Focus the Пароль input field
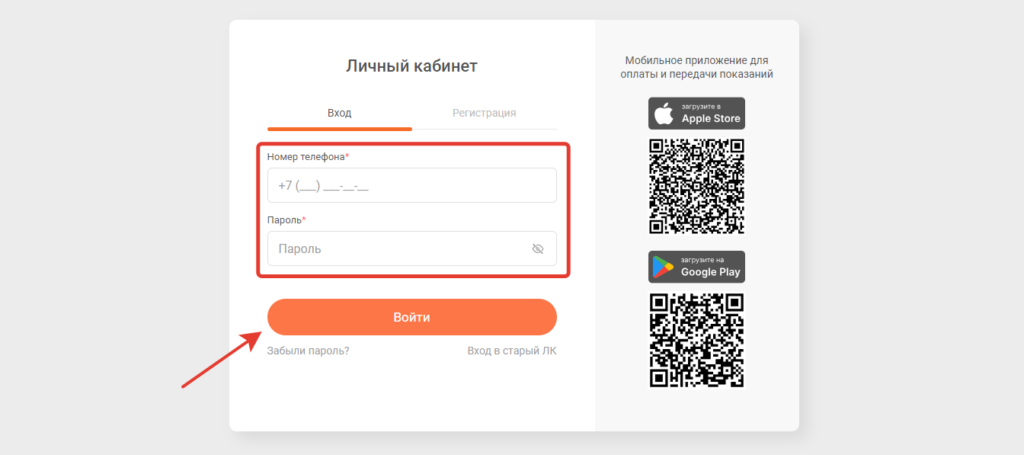 412,249
